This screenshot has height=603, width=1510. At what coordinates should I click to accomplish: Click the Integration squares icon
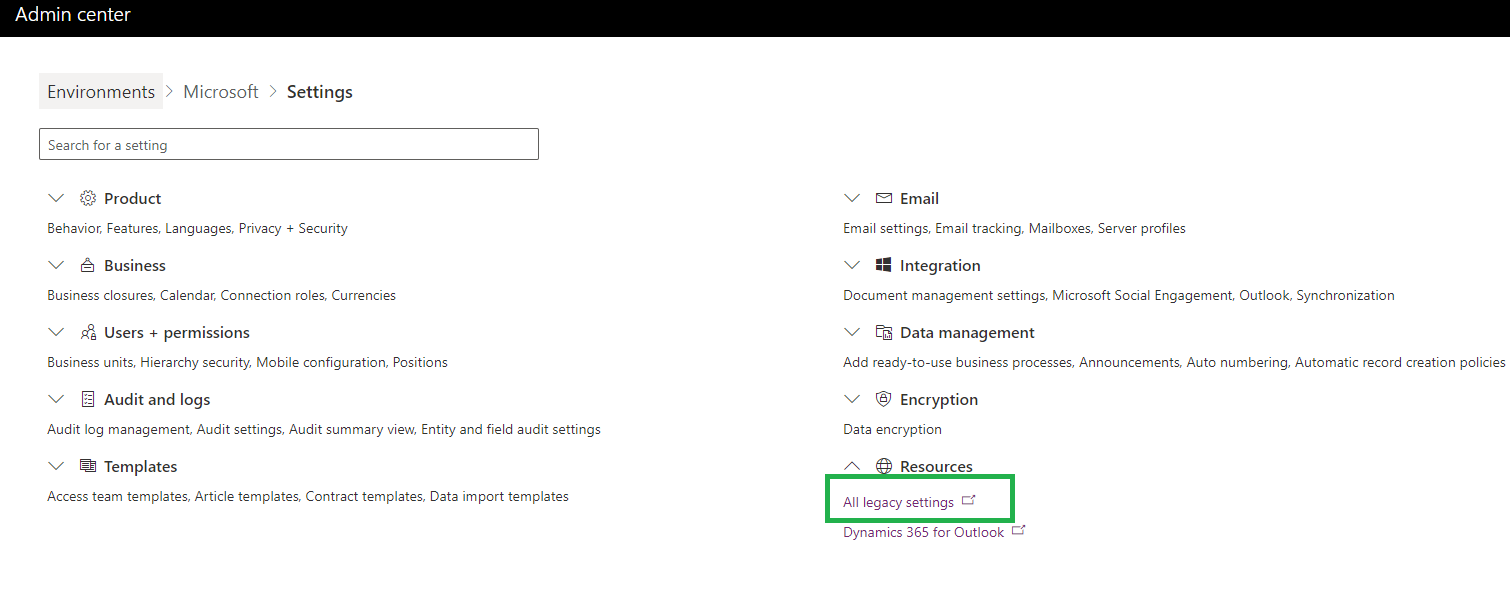pos(883,265)
